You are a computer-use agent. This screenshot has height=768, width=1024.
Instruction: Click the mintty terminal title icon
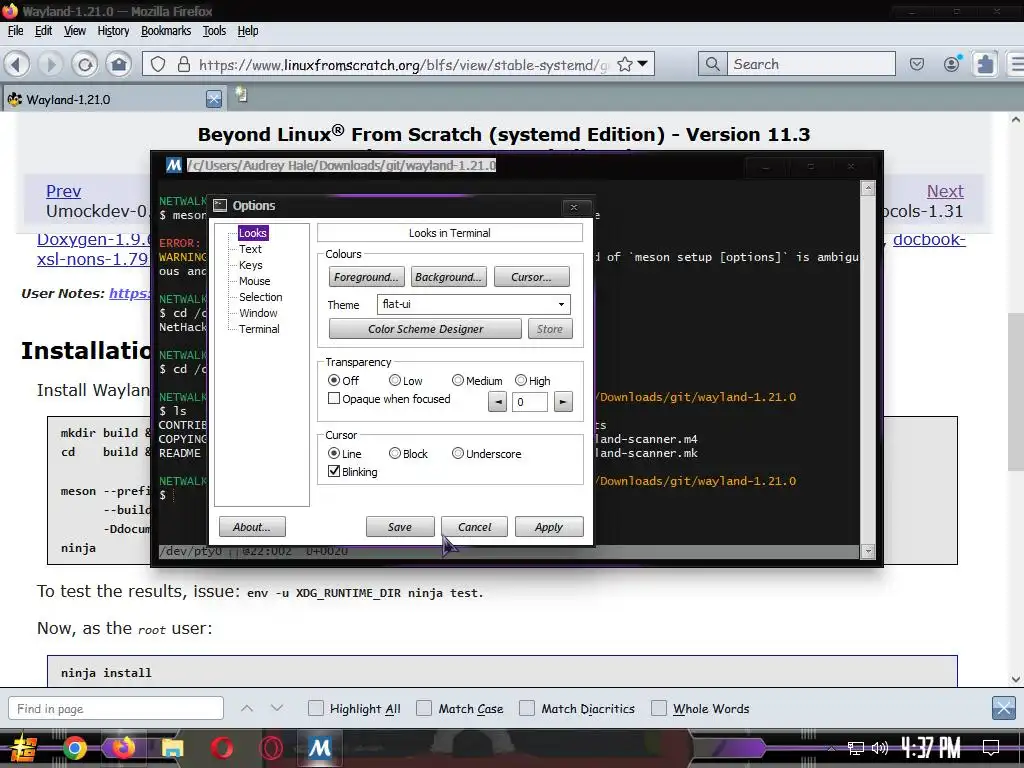(x=174, y=165)
